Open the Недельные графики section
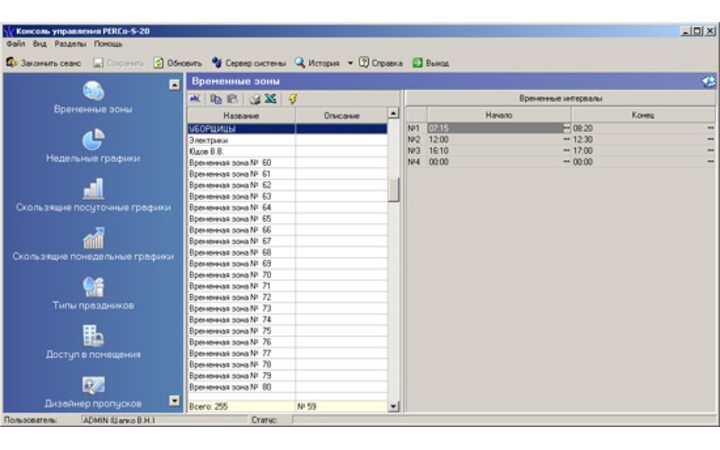Image resolution: width=720 pixels, height=450 pixels. tap(92, 140)
